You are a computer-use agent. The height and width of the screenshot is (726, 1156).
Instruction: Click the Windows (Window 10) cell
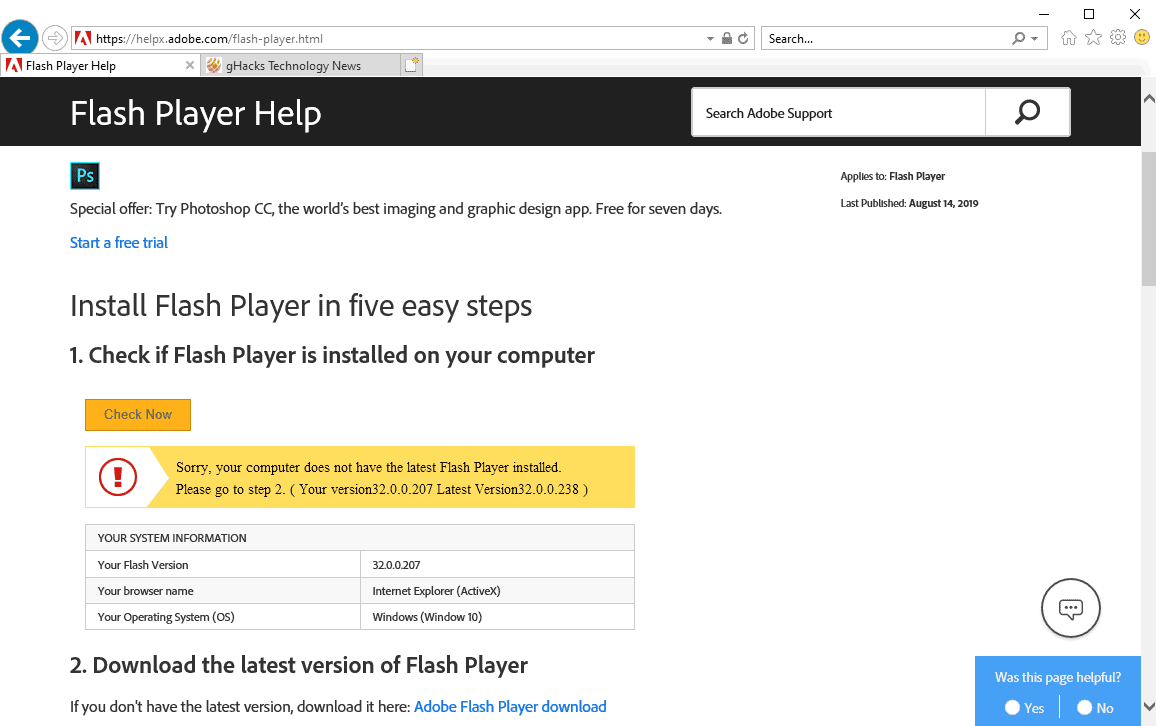(x=497, y=617)
